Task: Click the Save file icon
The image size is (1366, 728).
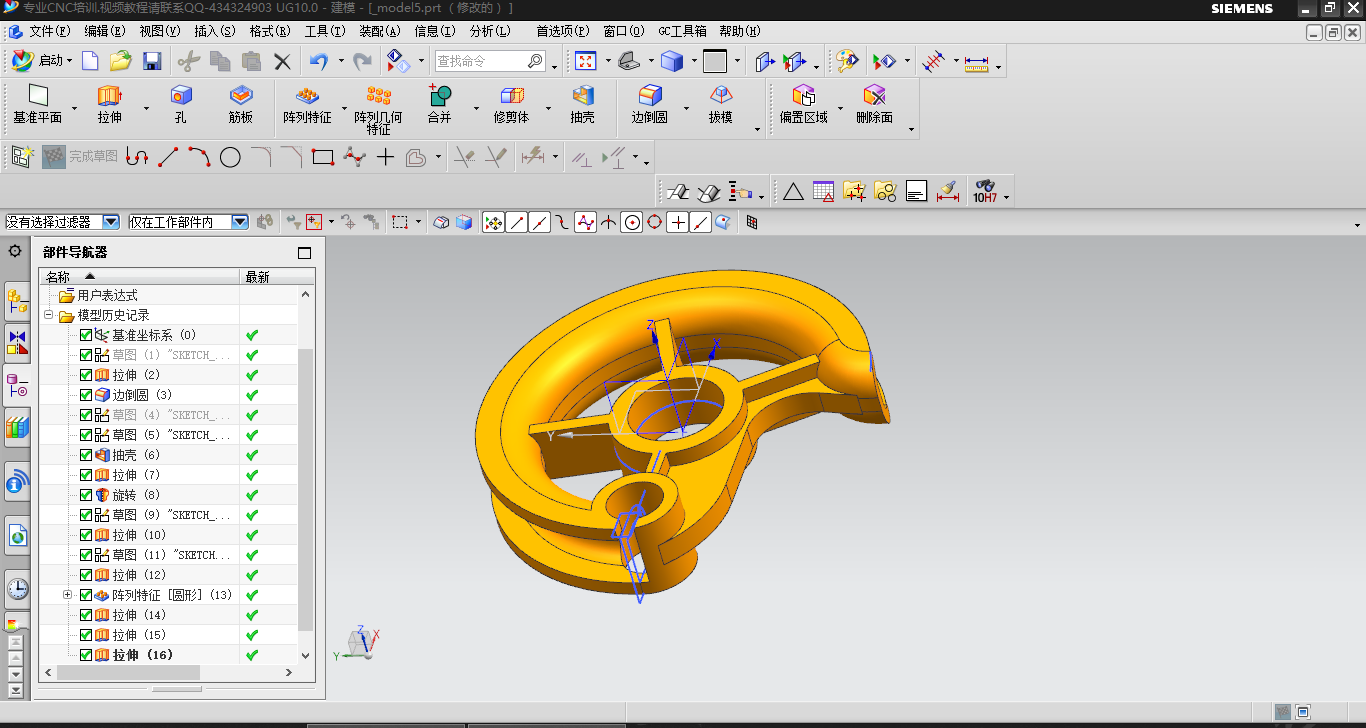Action: (x=152, y=62)
